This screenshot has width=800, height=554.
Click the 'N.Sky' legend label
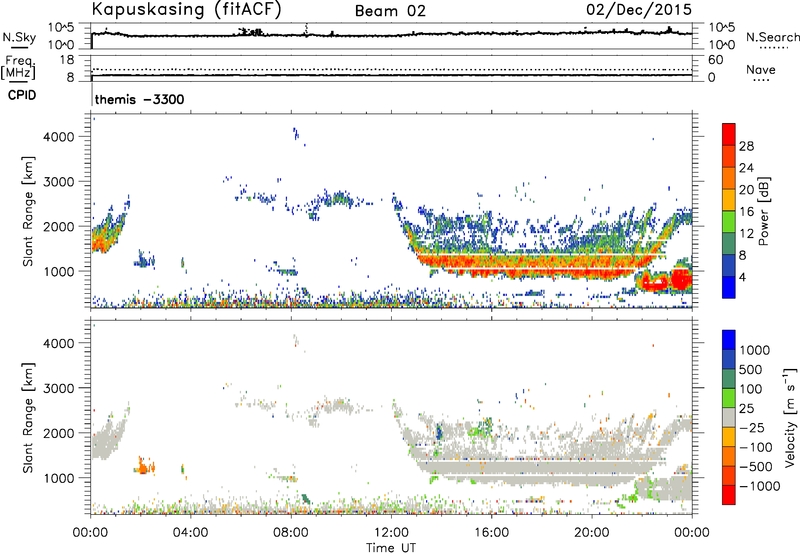click(x=19, y=37)
